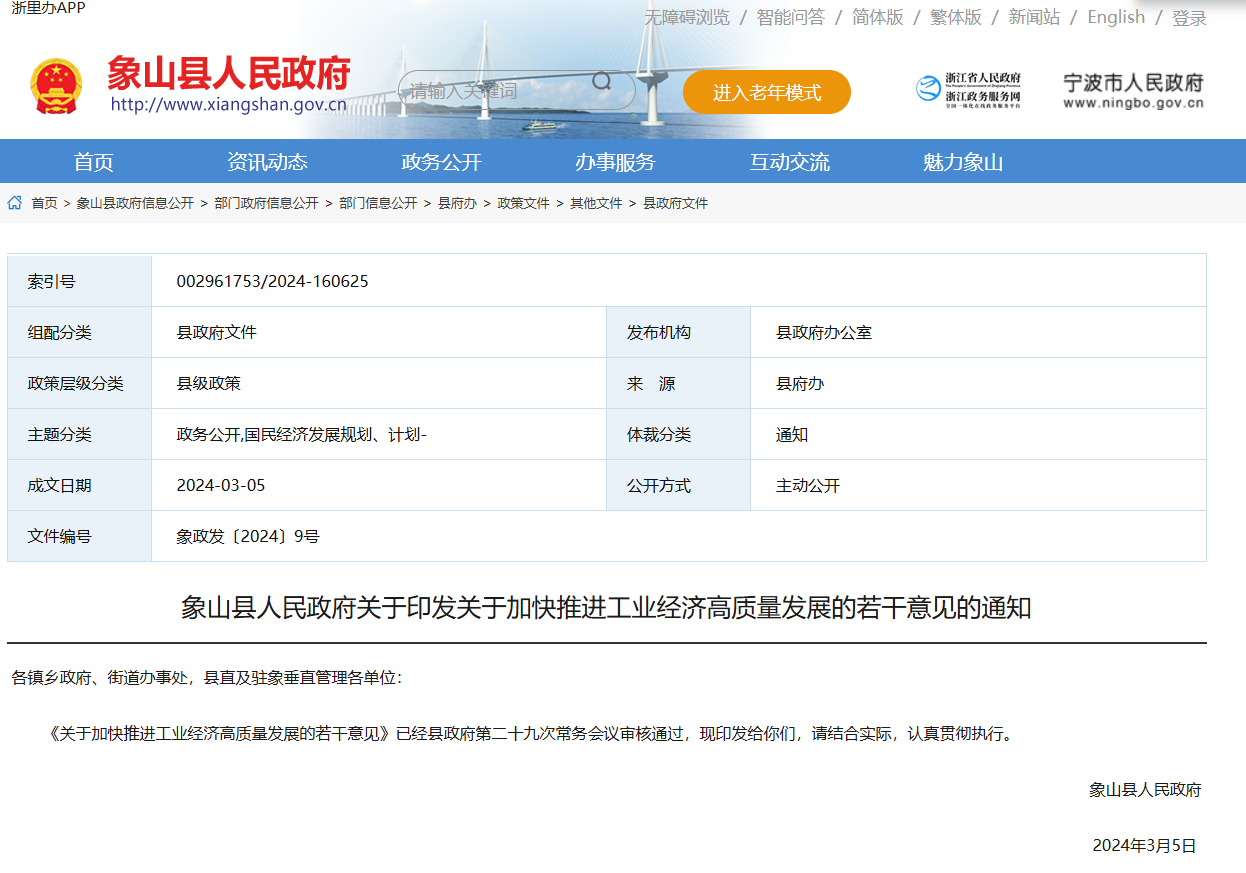The width and height of the screenshot is (1246, 873).
Task: Click the search magnifier icon
Action: coord(601,83)
